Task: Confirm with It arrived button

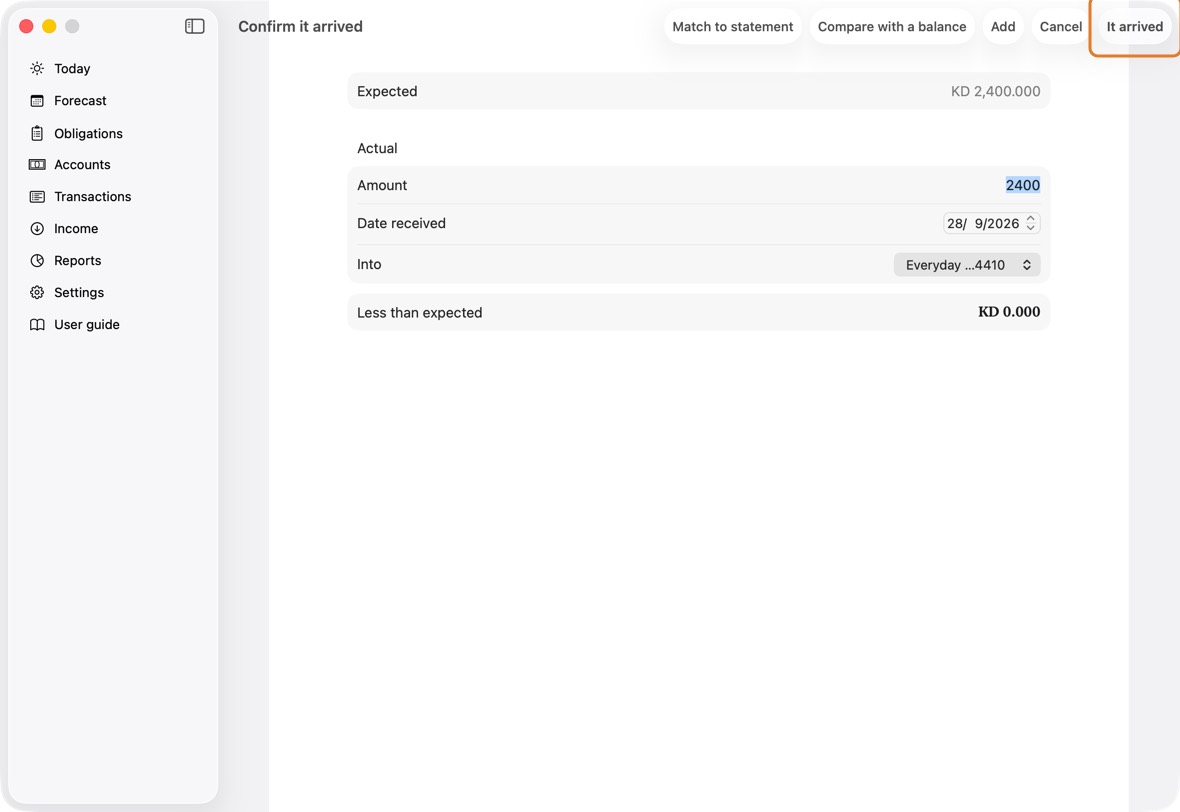Action: pyautogui.click(x=1134, y=26)
